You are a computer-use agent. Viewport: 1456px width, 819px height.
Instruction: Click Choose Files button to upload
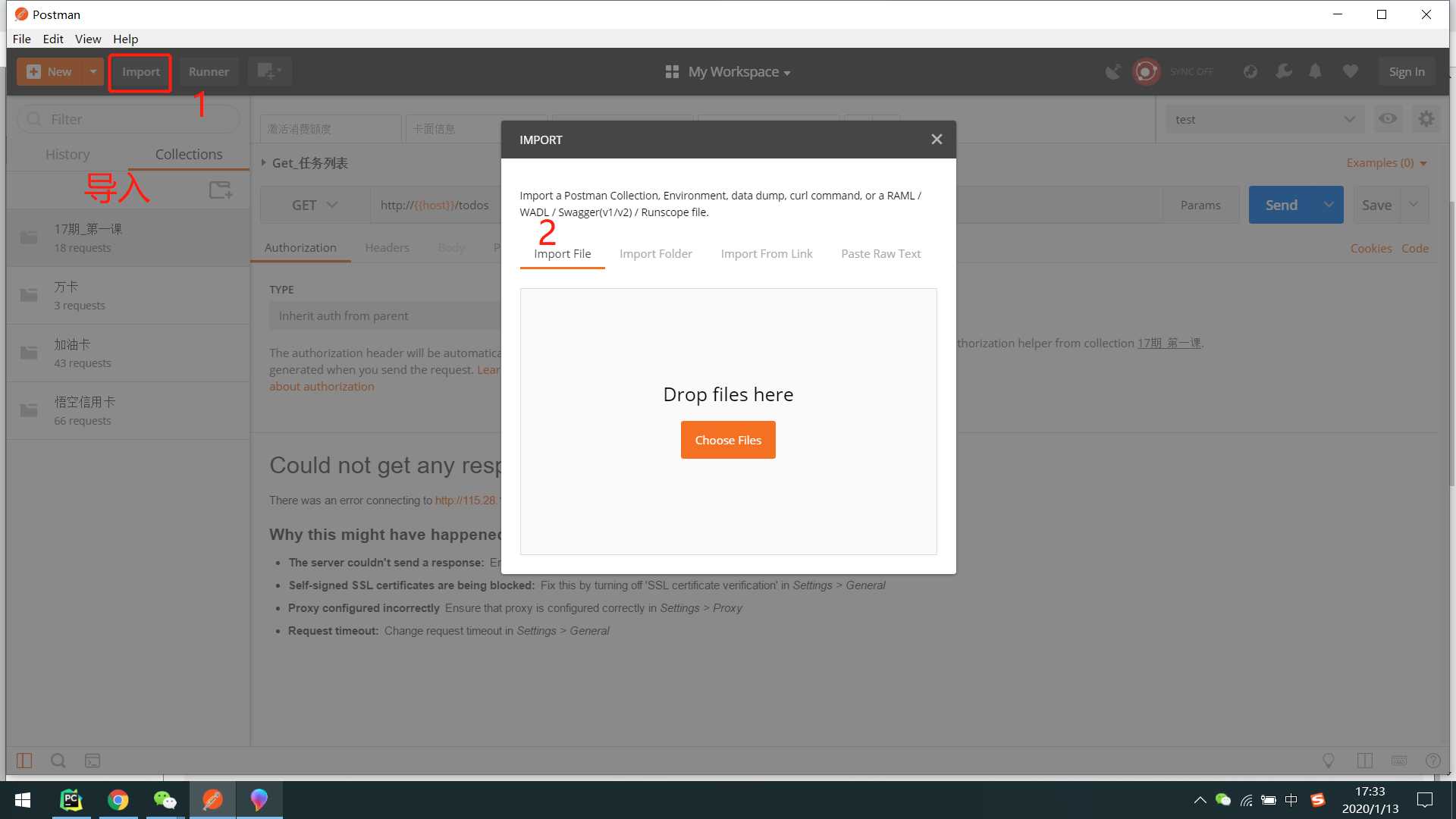(728, 439)
